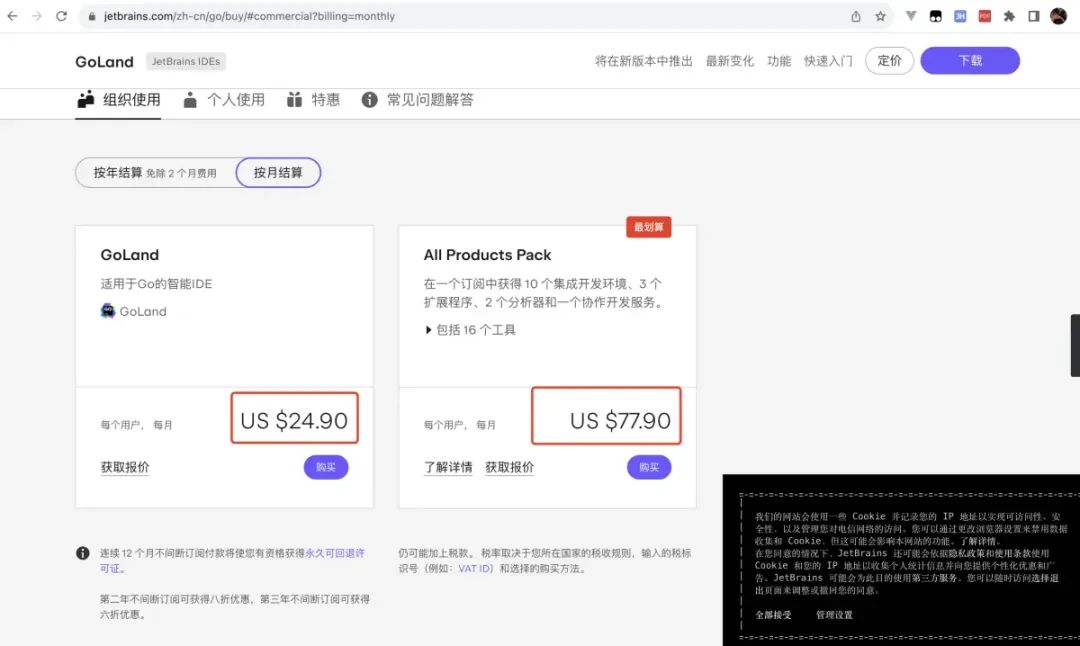Viewport: 1080px width, 646px height.
Task: Open 功能 nav link
Action: (779, 61)
